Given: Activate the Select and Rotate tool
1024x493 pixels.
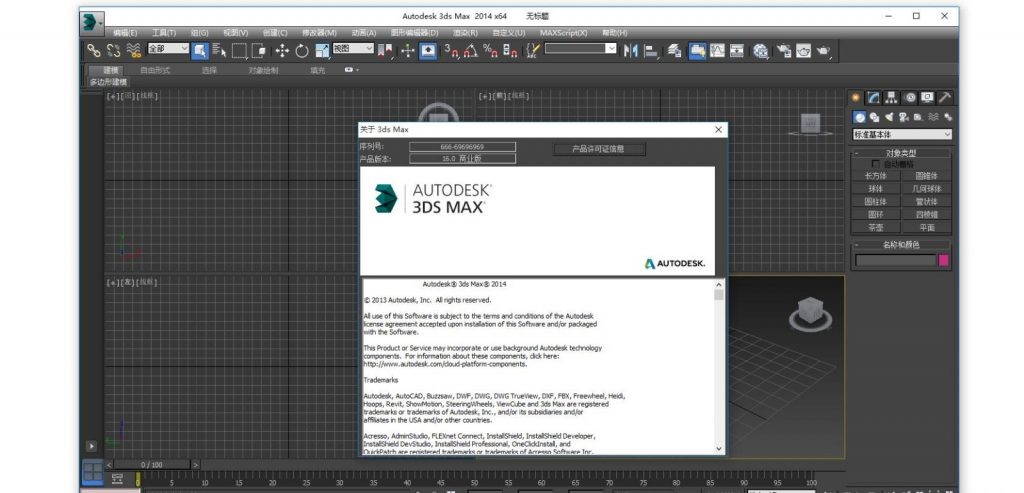Looking at the screenshot, I should point(302,50).
